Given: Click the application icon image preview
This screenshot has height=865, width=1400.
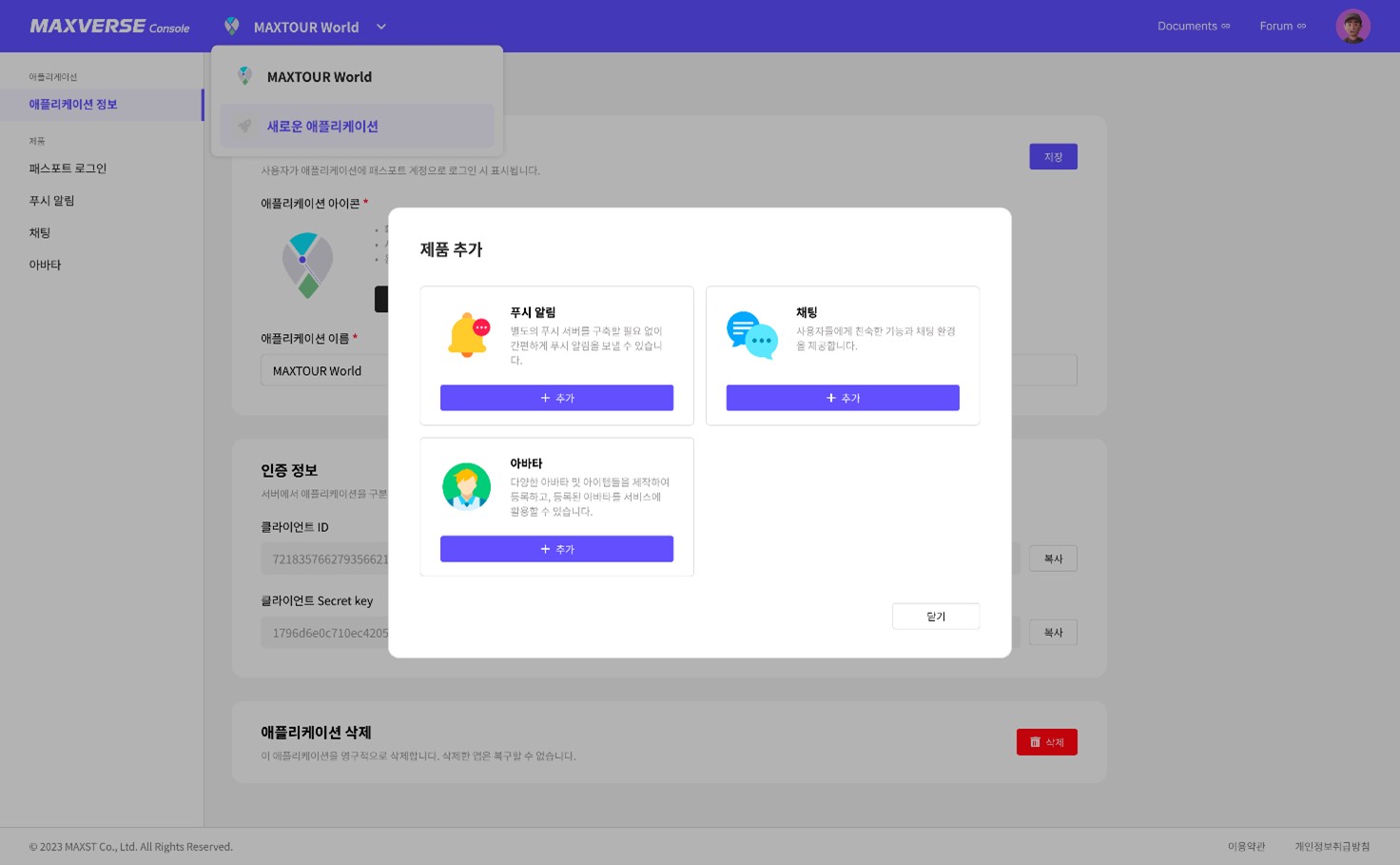Looking at the screenshot, I should click(x=307, y=265).
